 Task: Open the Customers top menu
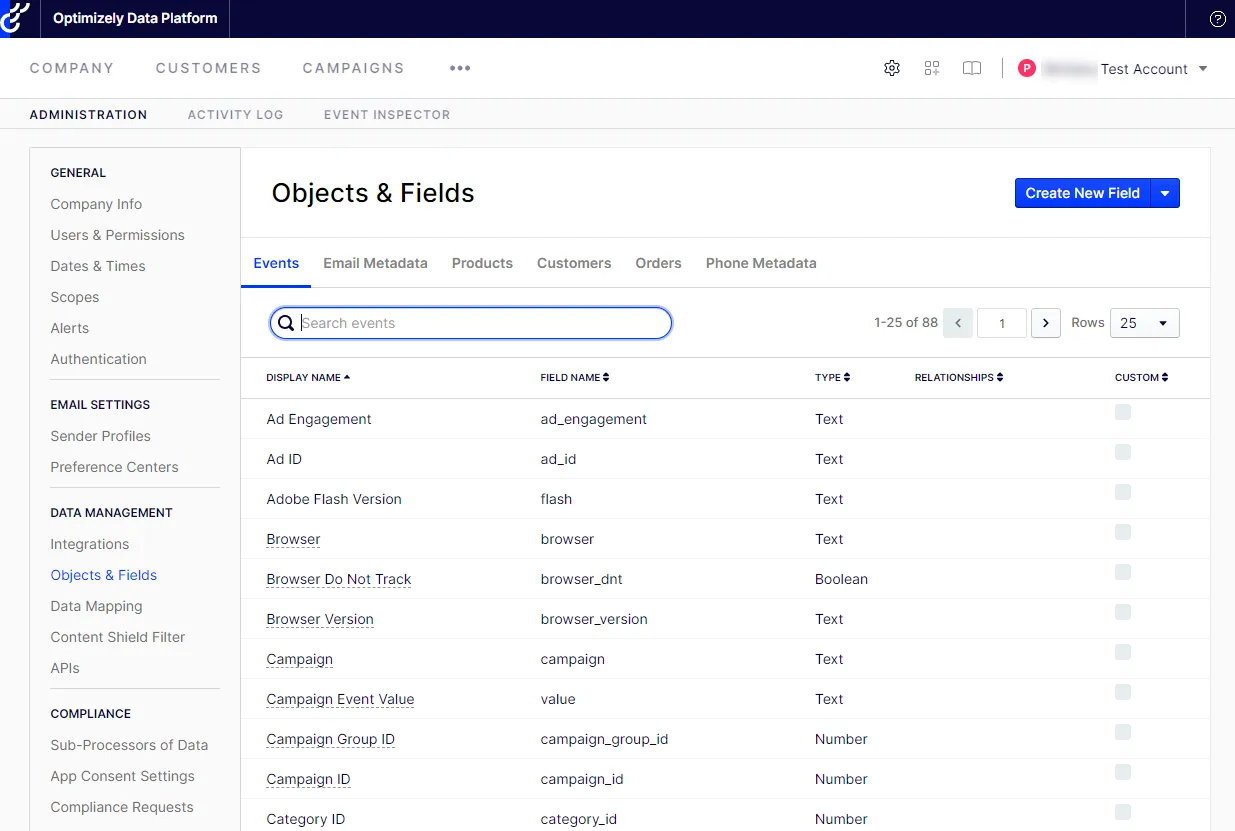coord(208,68)
